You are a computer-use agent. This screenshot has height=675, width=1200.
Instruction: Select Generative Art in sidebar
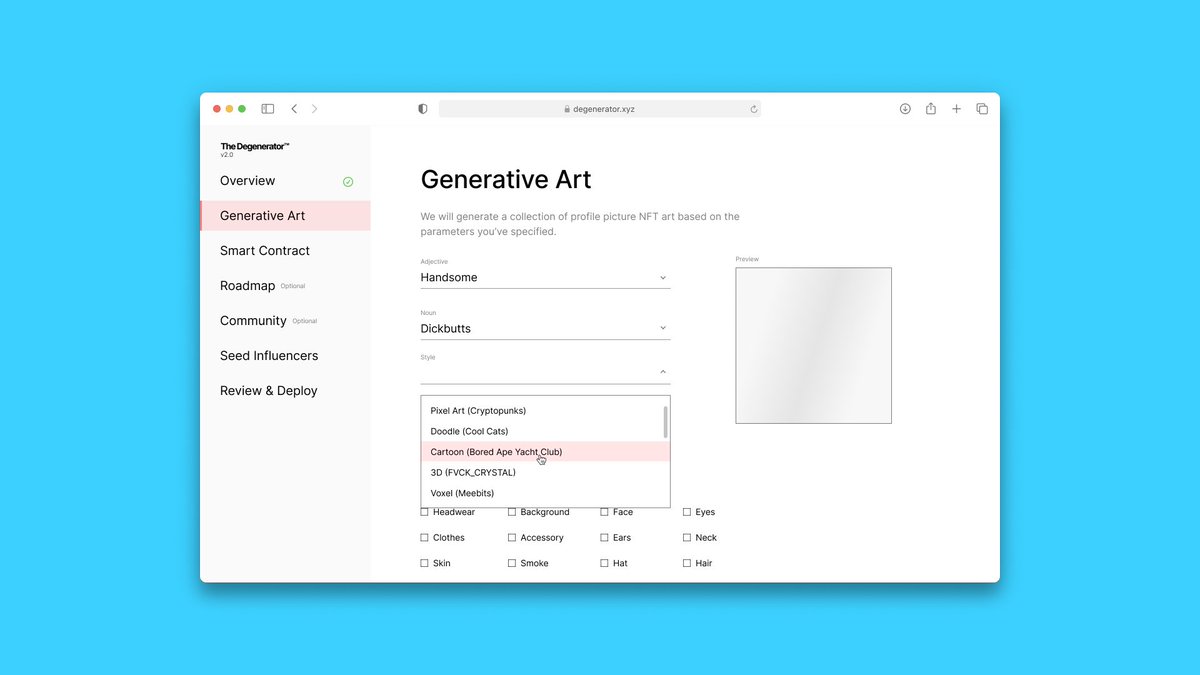pyautogui.click(x=285, y=216)
